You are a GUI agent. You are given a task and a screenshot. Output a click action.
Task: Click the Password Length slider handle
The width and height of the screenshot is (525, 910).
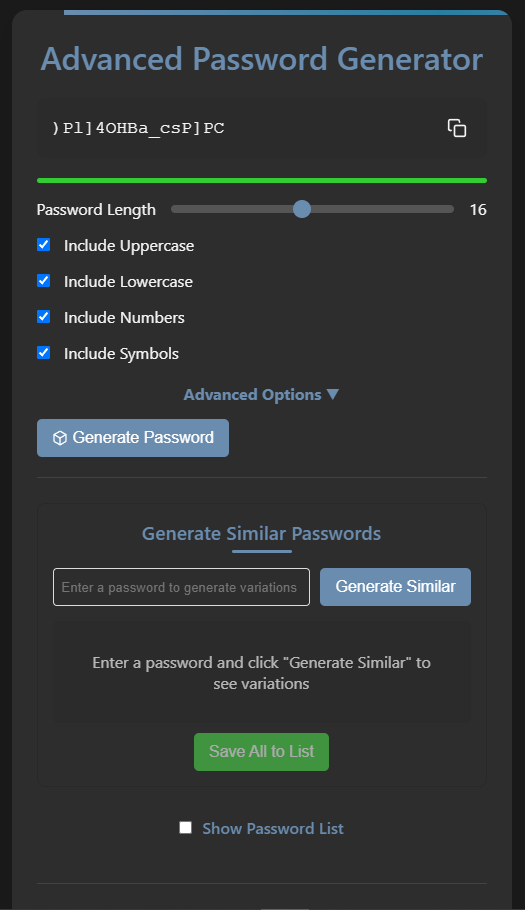click(x=302, y=209)
